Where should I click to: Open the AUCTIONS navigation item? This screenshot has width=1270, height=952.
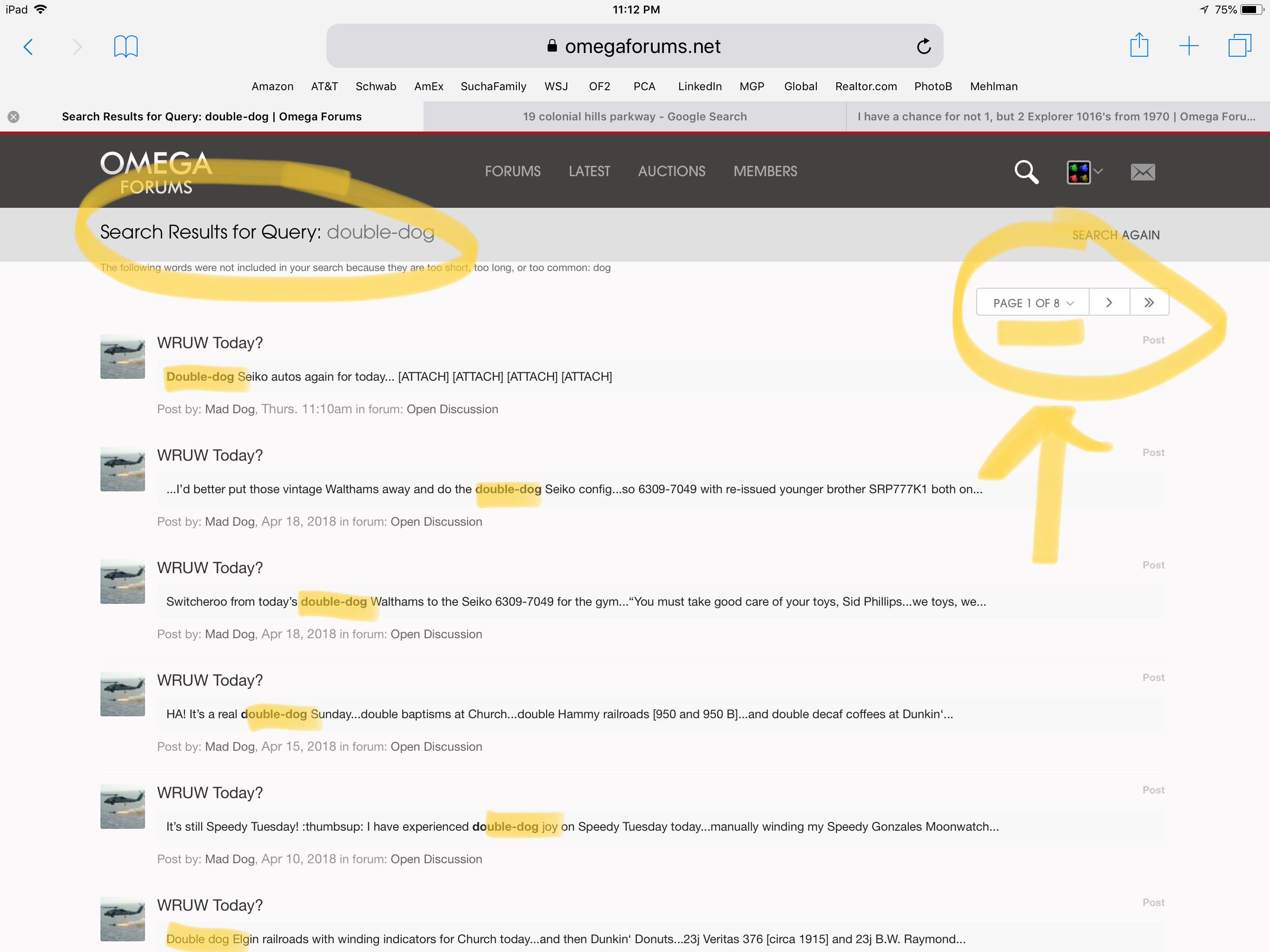pos(671,171)
